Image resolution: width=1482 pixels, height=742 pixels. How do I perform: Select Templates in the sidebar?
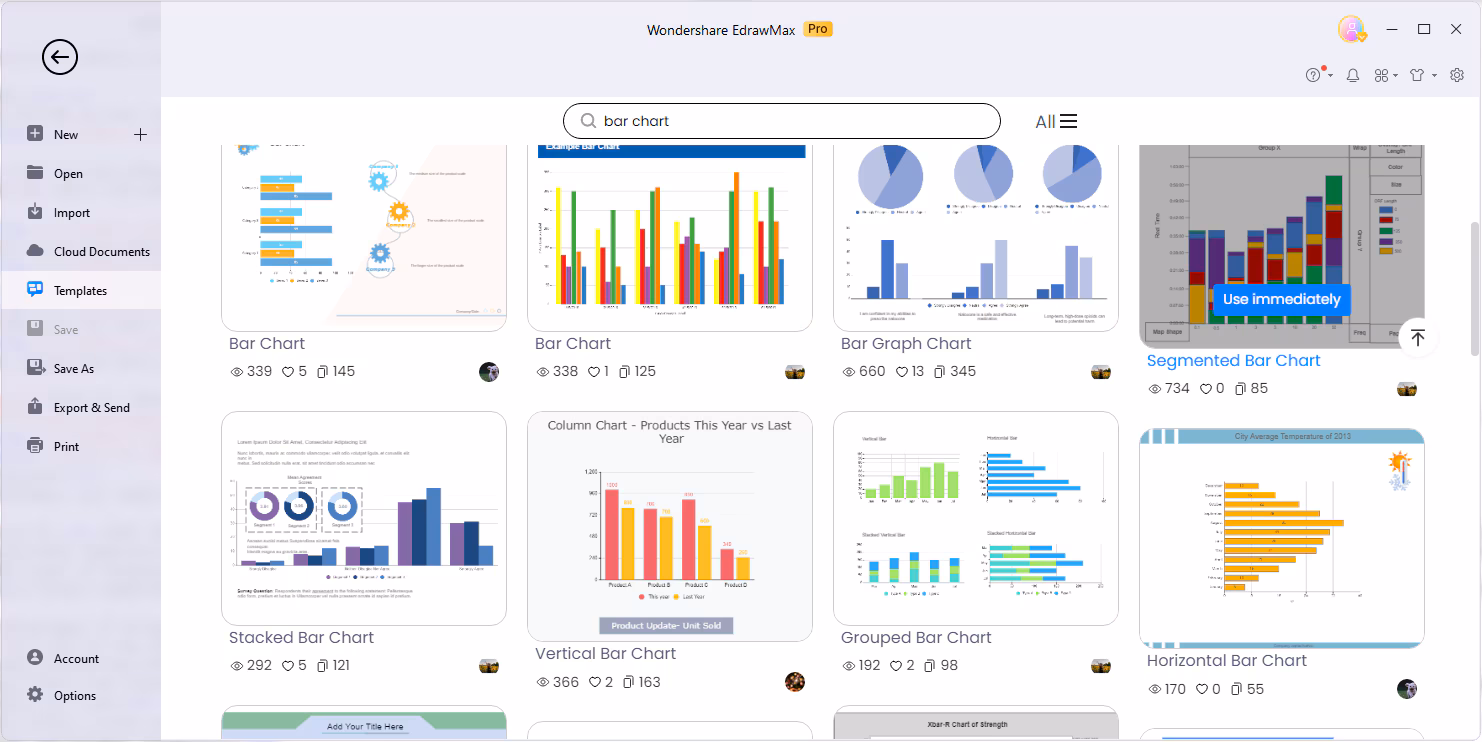[80, 291]
